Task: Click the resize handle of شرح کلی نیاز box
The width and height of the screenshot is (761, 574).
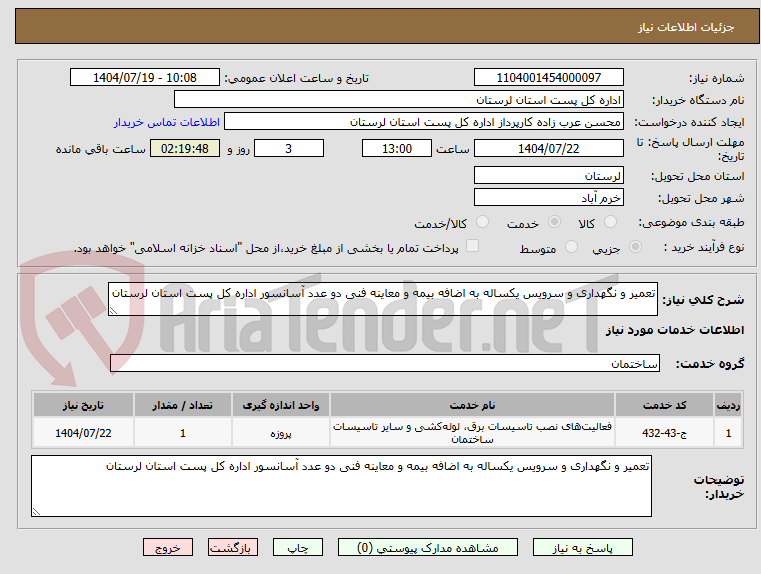Action: [113, 311]
